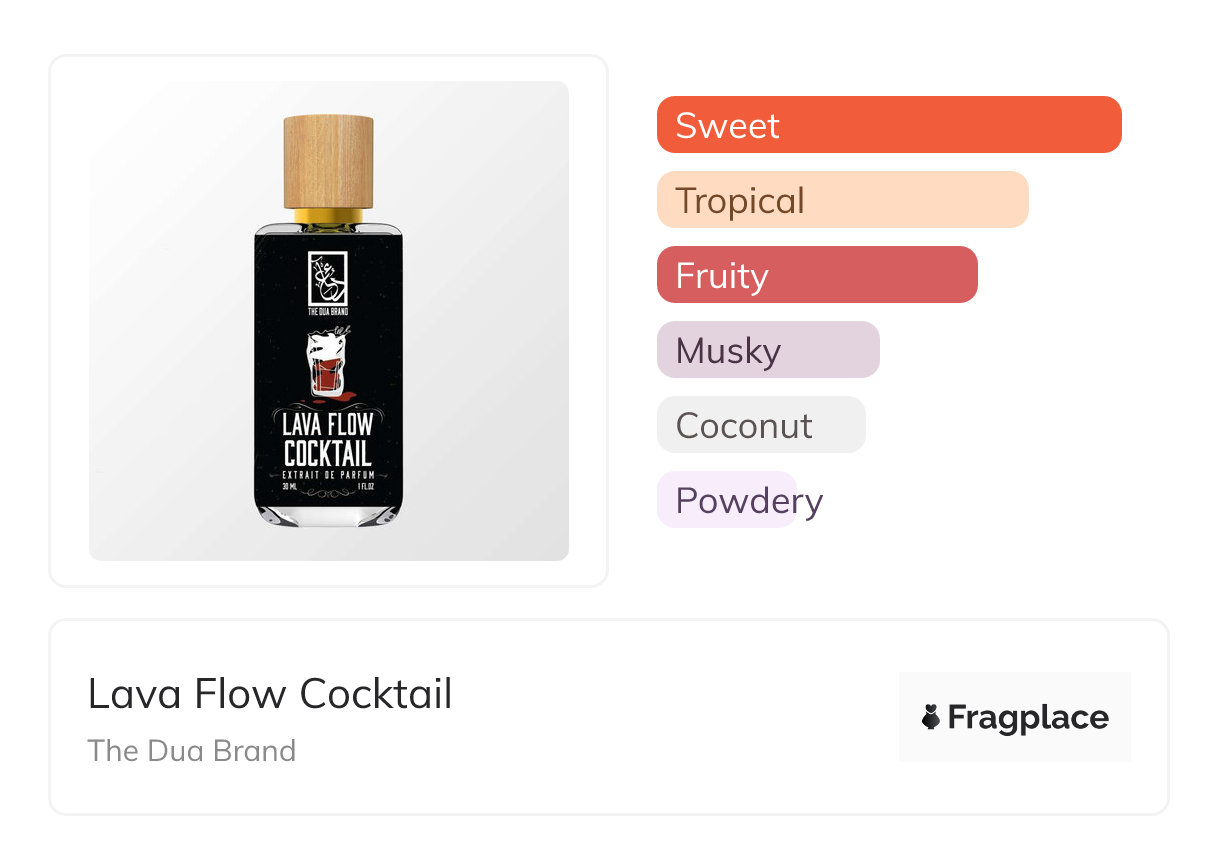Click the Extrait de Parfum text on bottle
The image size is (1218, 864).
[x=328, y=473]
